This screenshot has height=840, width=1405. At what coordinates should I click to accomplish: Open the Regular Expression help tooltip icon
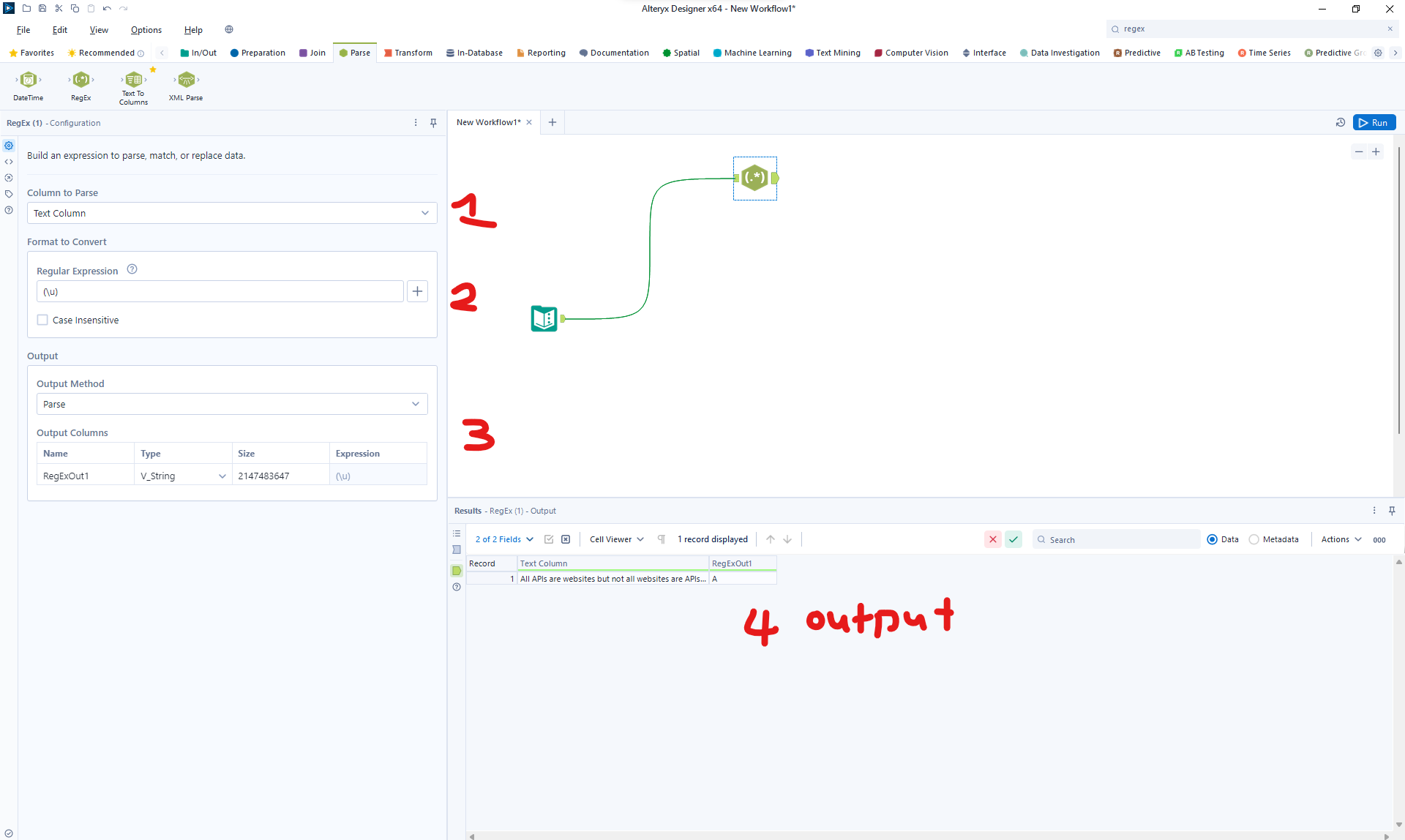132,269
